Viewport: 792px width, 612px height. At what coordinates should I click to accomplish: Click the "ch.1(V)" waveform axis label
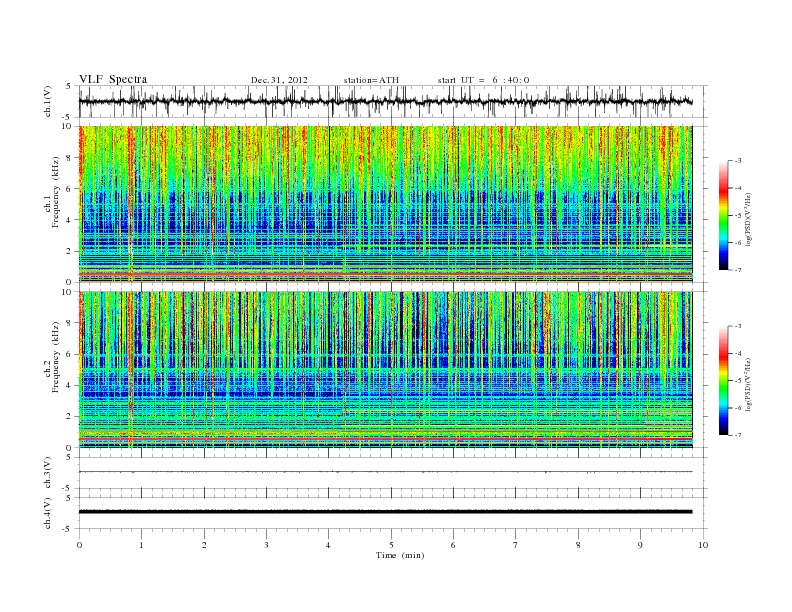coord(48,103)
